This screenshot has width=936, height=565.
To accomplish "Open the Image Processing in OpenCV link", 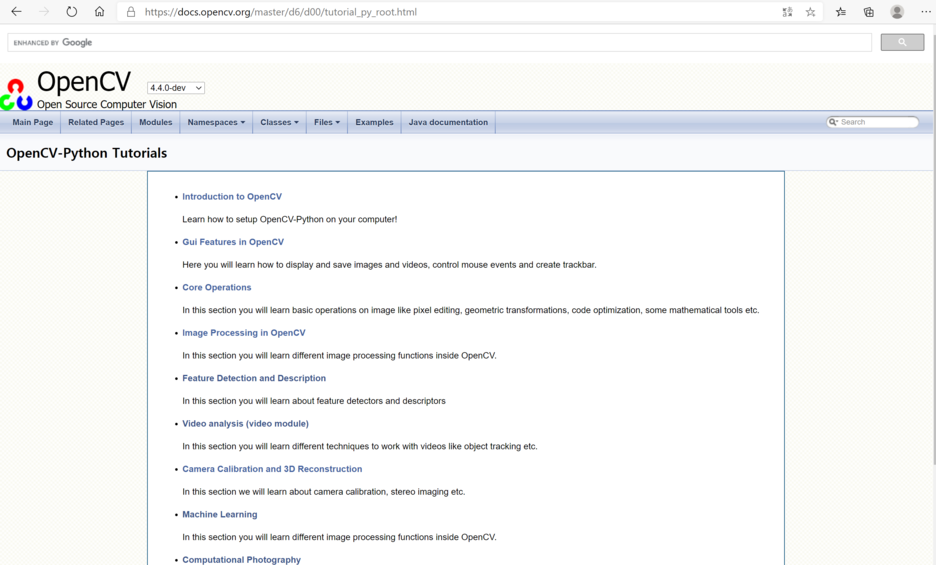I will point(244,333).
